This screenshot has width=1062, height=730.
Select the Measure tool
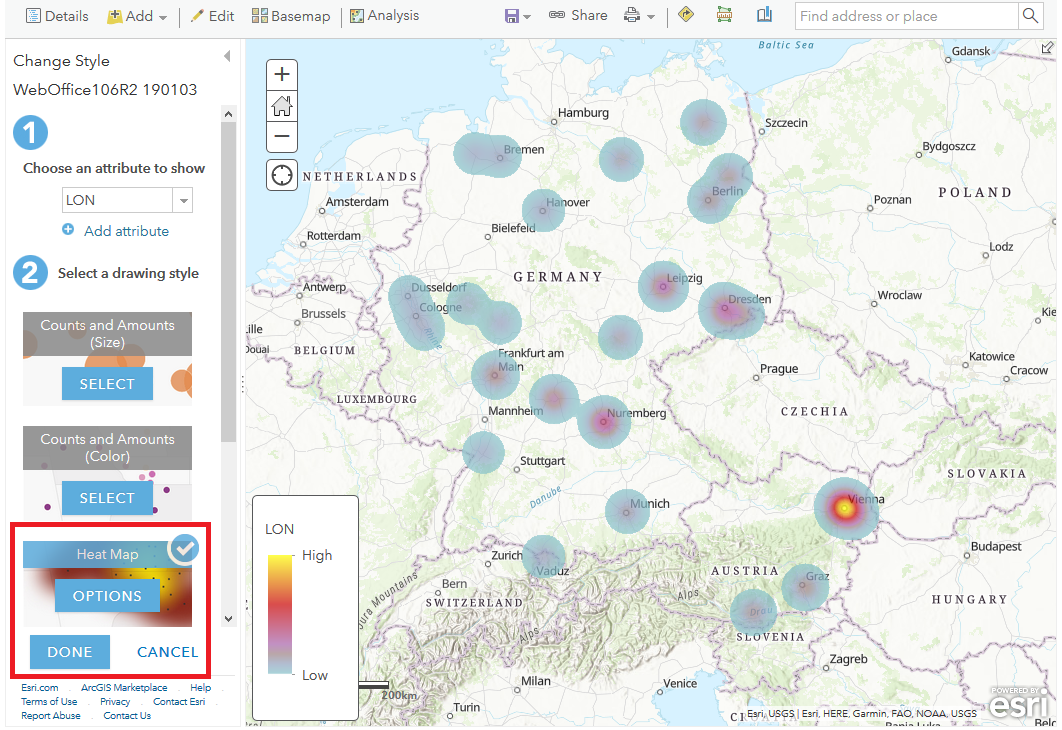[x=724, y=16]
